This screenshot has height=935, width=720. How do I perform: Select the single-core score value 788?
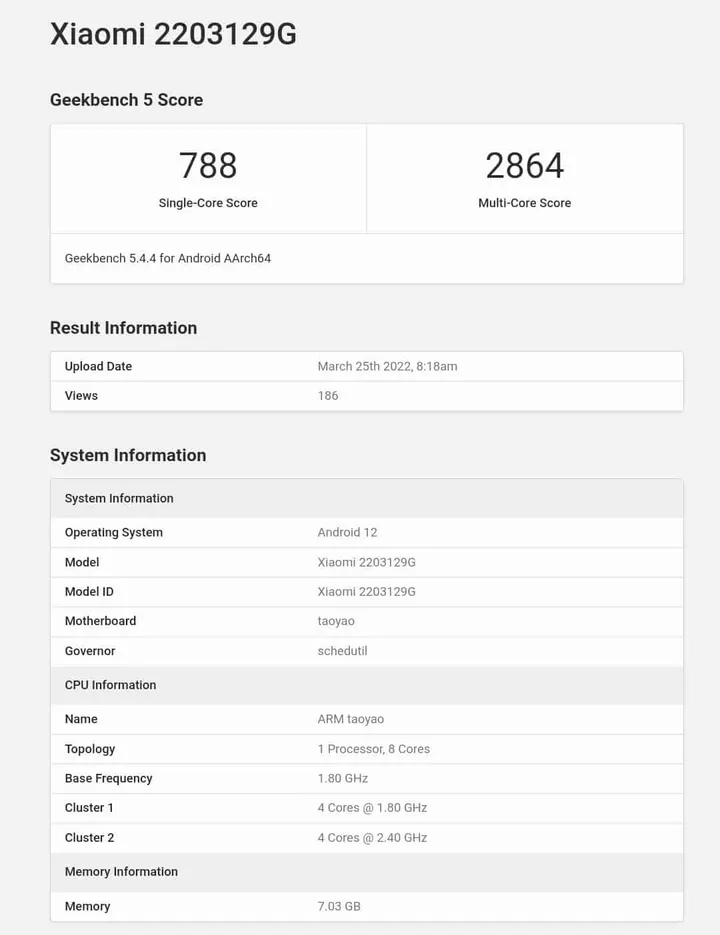pyautogui.click(x=208, y=165)
